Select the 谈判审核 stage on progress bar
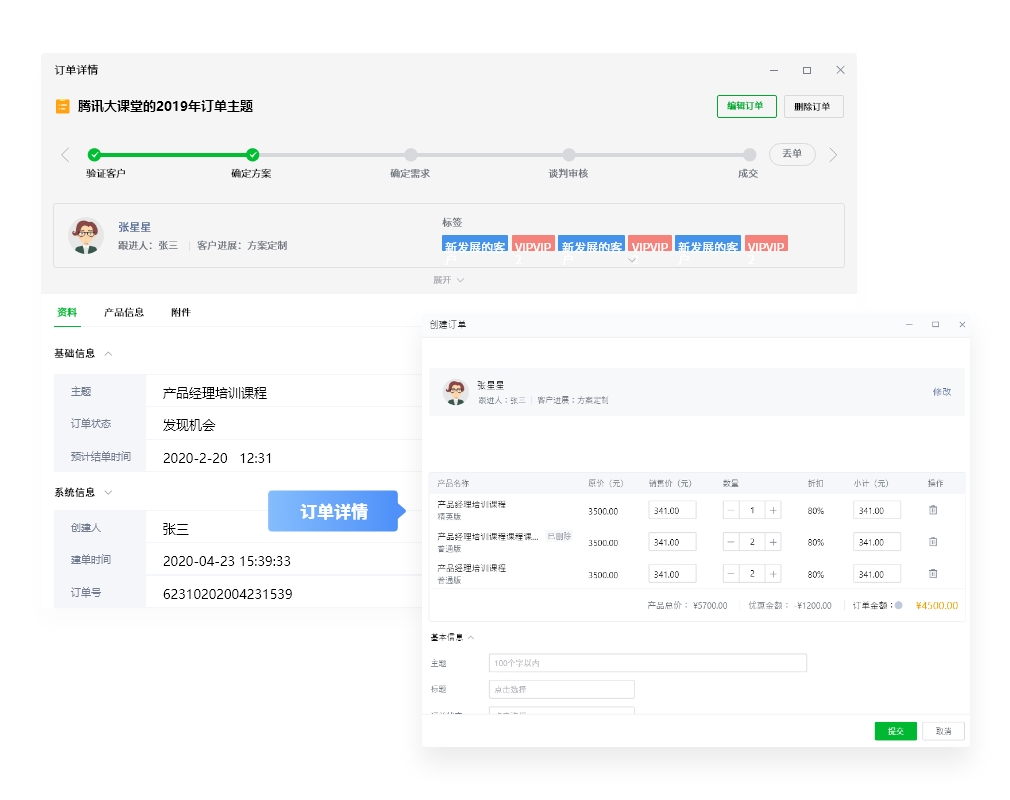1010x800 pixels. [568, 155]
